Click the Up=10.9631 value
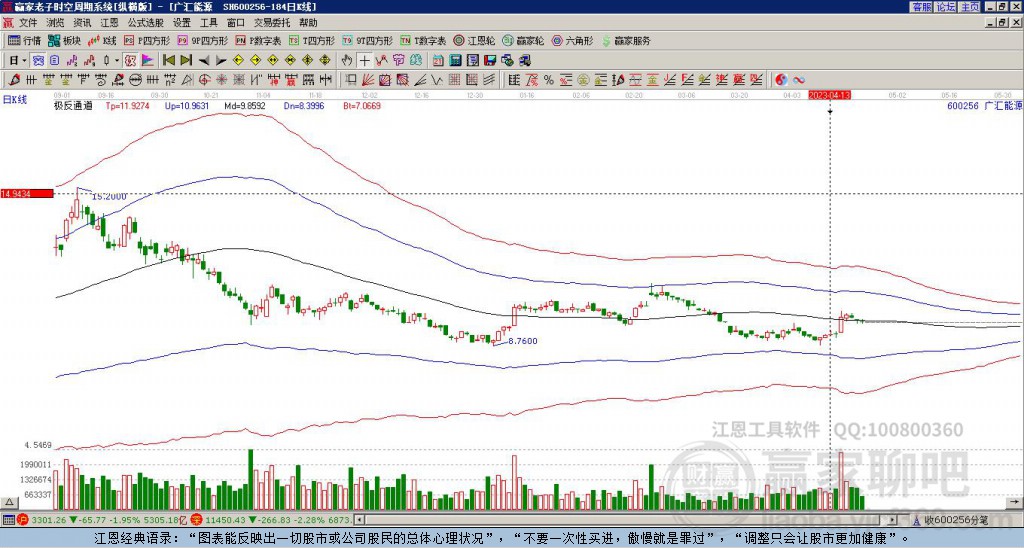The image size is (1024, 548). point(187,106)
